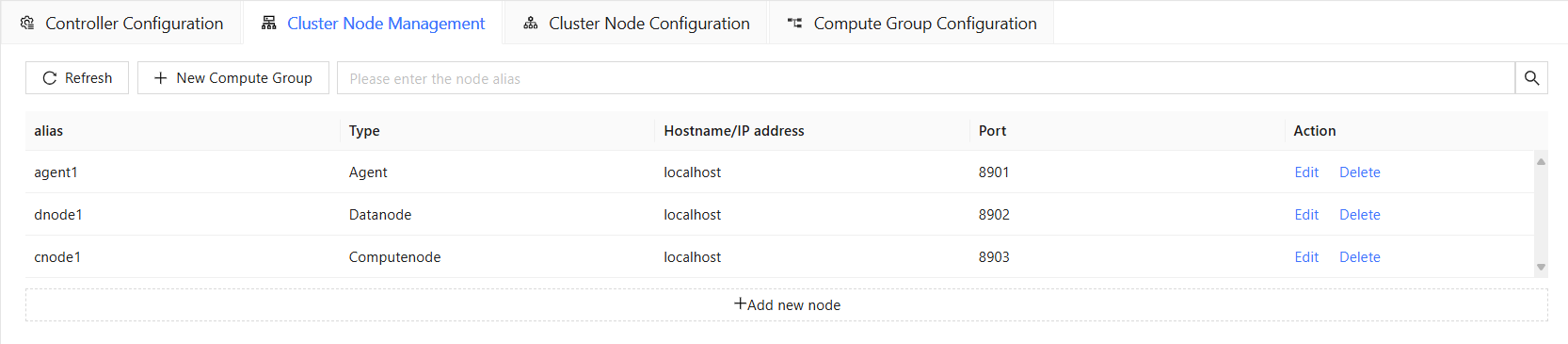
Task: Open the Controller Configuration tab
Action: (121, 23)
